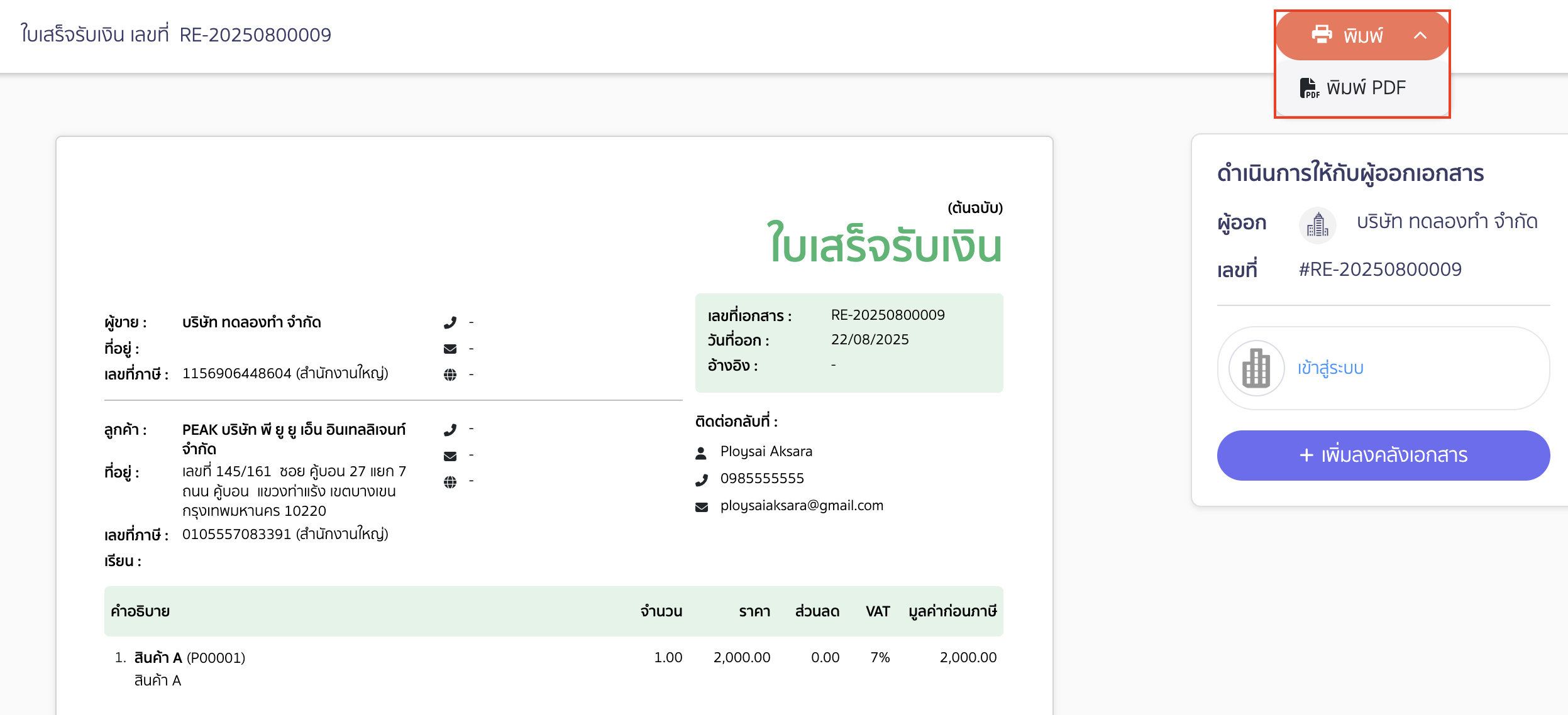This screenshot has width=1568, height=715.
Task: Click the globe icon in the customer section
Action: click(x=450, y=481)
